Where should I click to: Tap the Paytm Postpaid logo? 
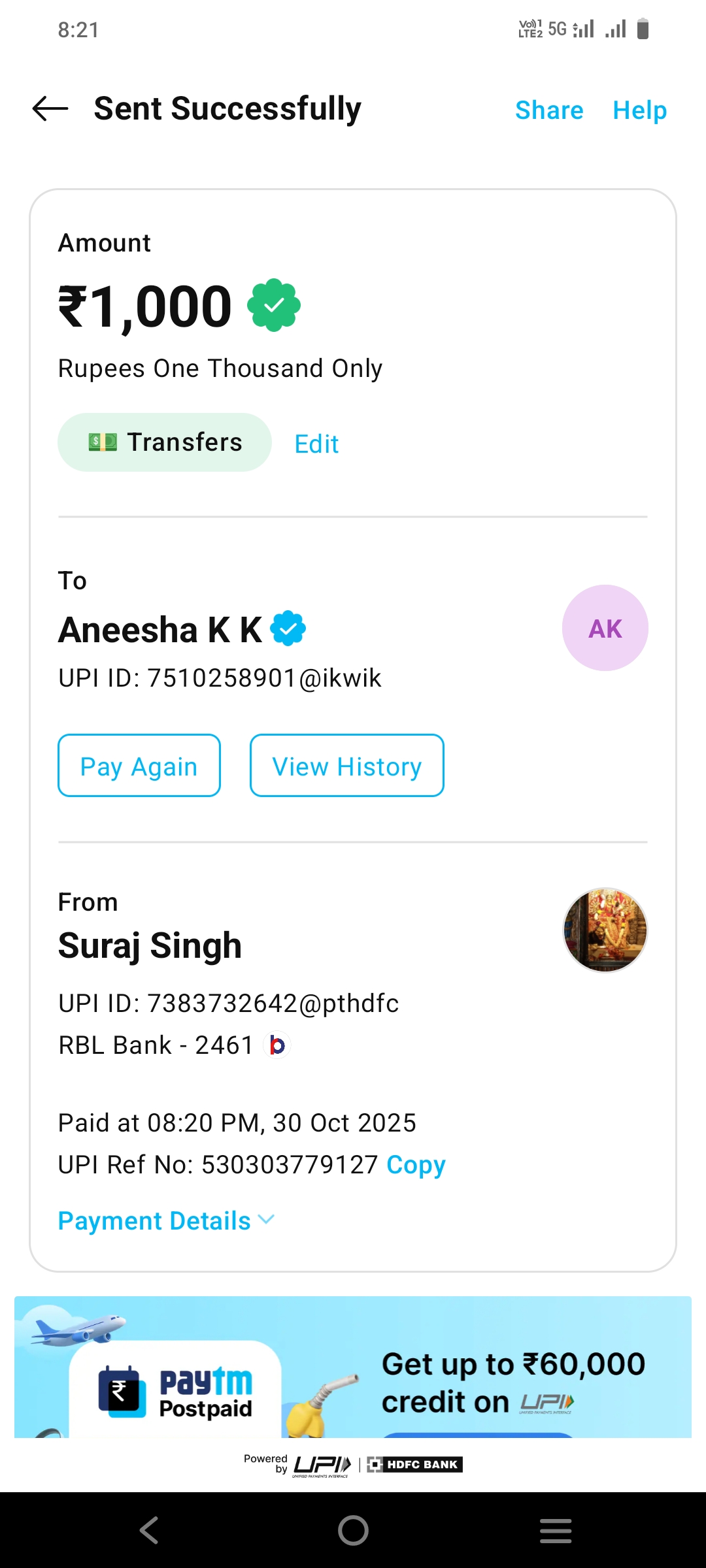176,1391
